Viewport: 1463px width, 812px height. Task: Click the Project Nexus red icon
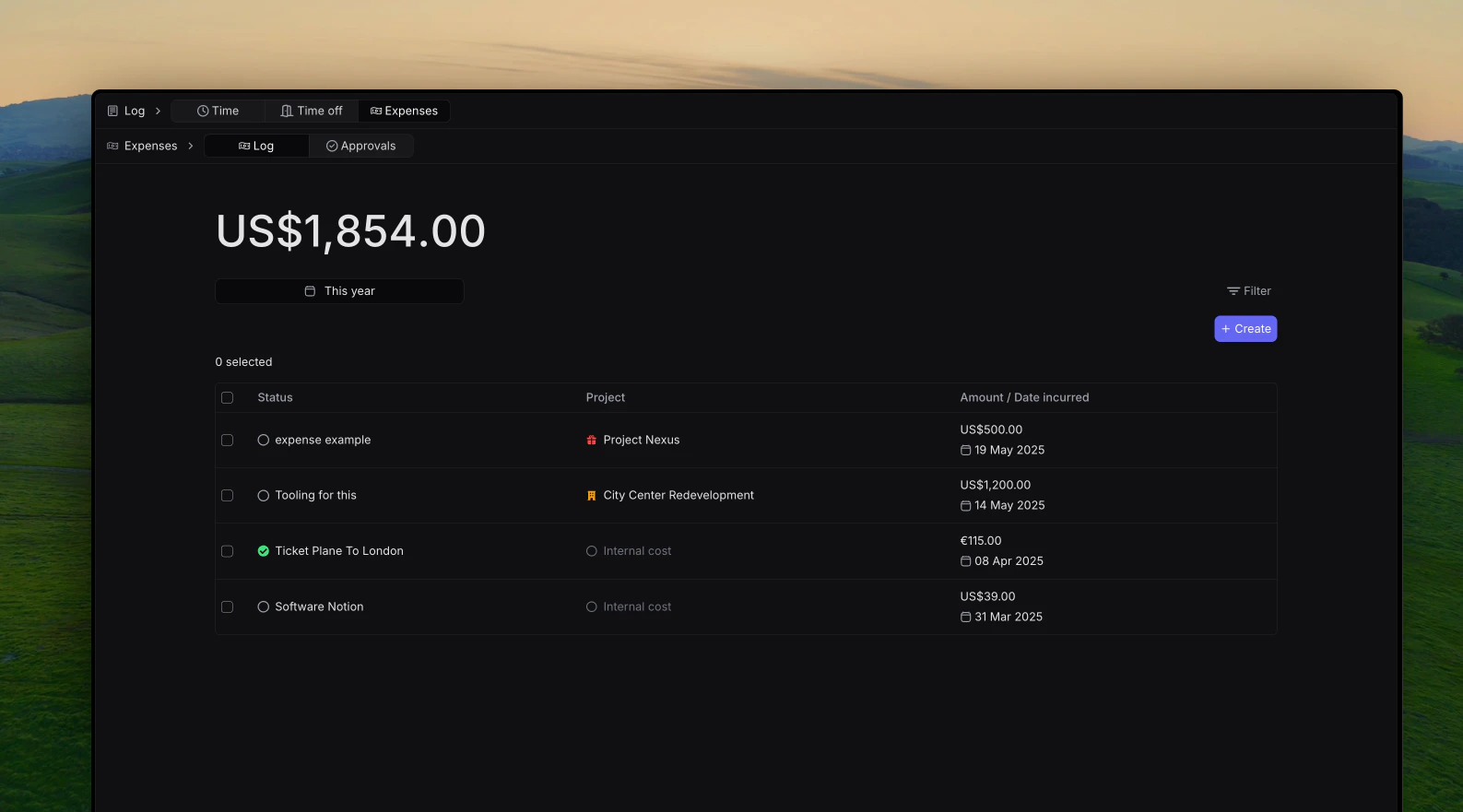tap(592, 441)
